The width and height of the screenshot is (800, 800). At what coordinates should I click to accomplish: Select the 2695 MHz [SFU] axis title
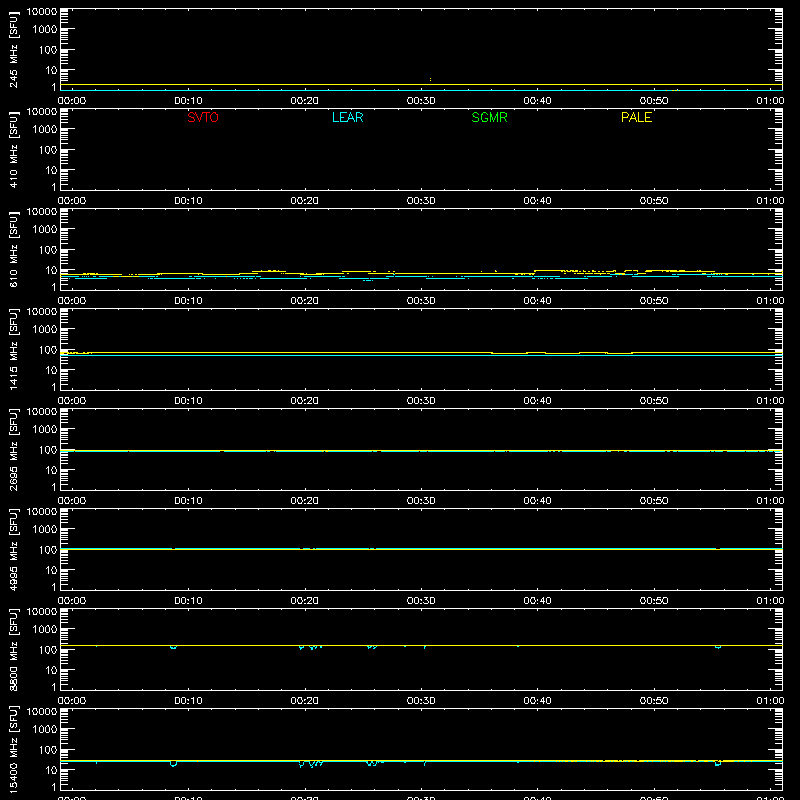(x=13, y=449)
